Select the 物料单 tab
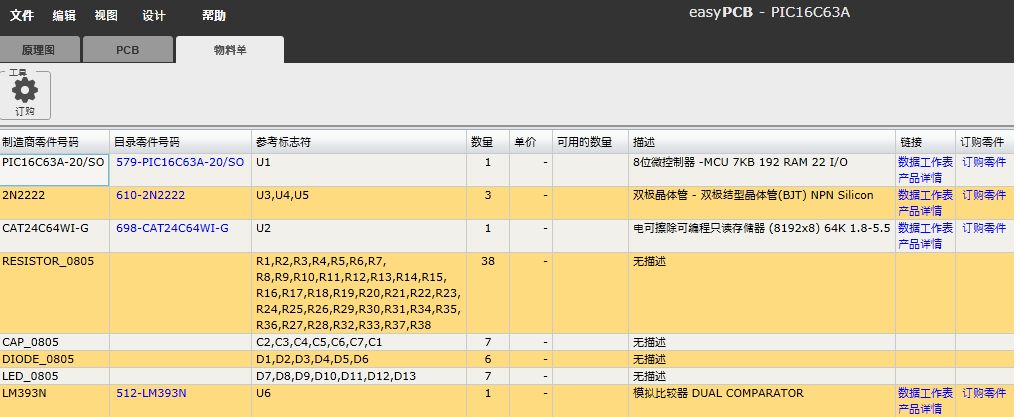 click(x=230, y=50)
